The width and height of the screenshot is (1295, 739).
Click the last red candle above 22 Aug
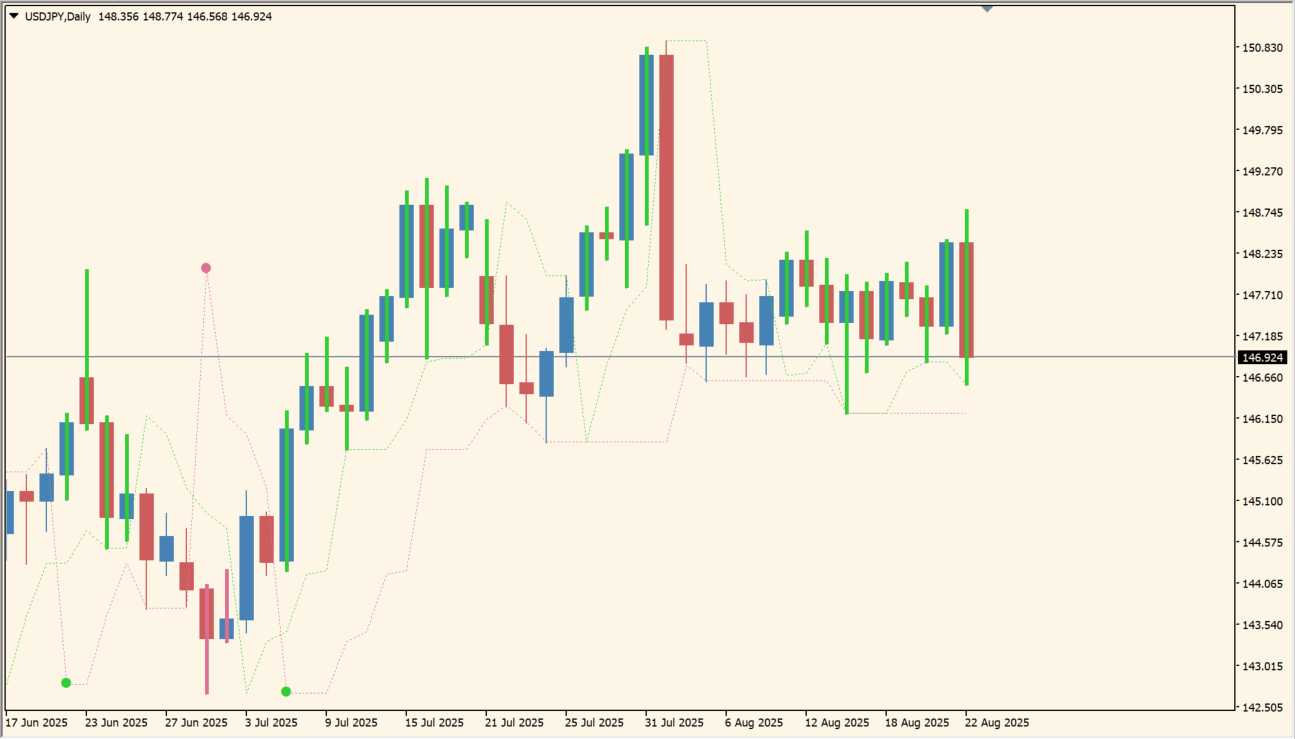pos(967,300)
